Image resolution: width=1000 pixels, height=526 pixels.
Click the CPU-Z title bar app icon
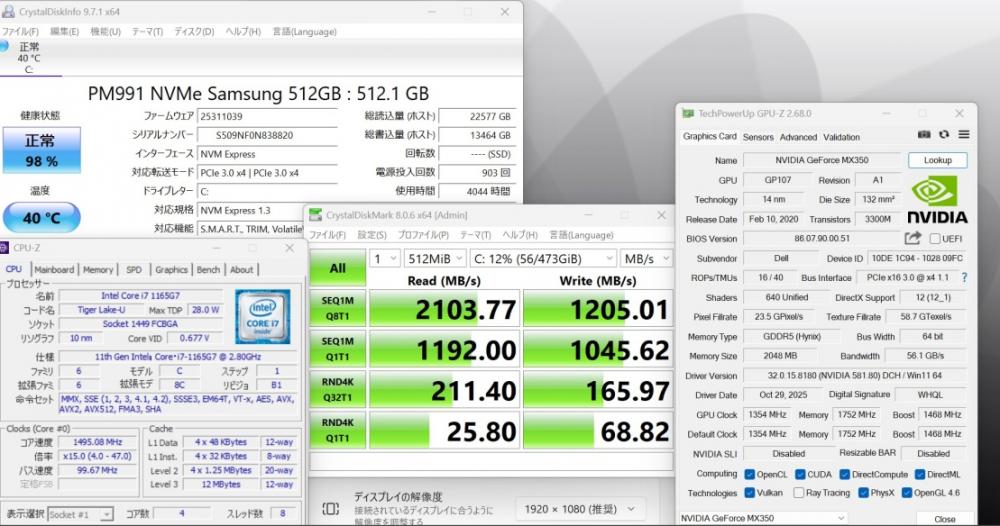pyautogui.click(x=4, y=248)
